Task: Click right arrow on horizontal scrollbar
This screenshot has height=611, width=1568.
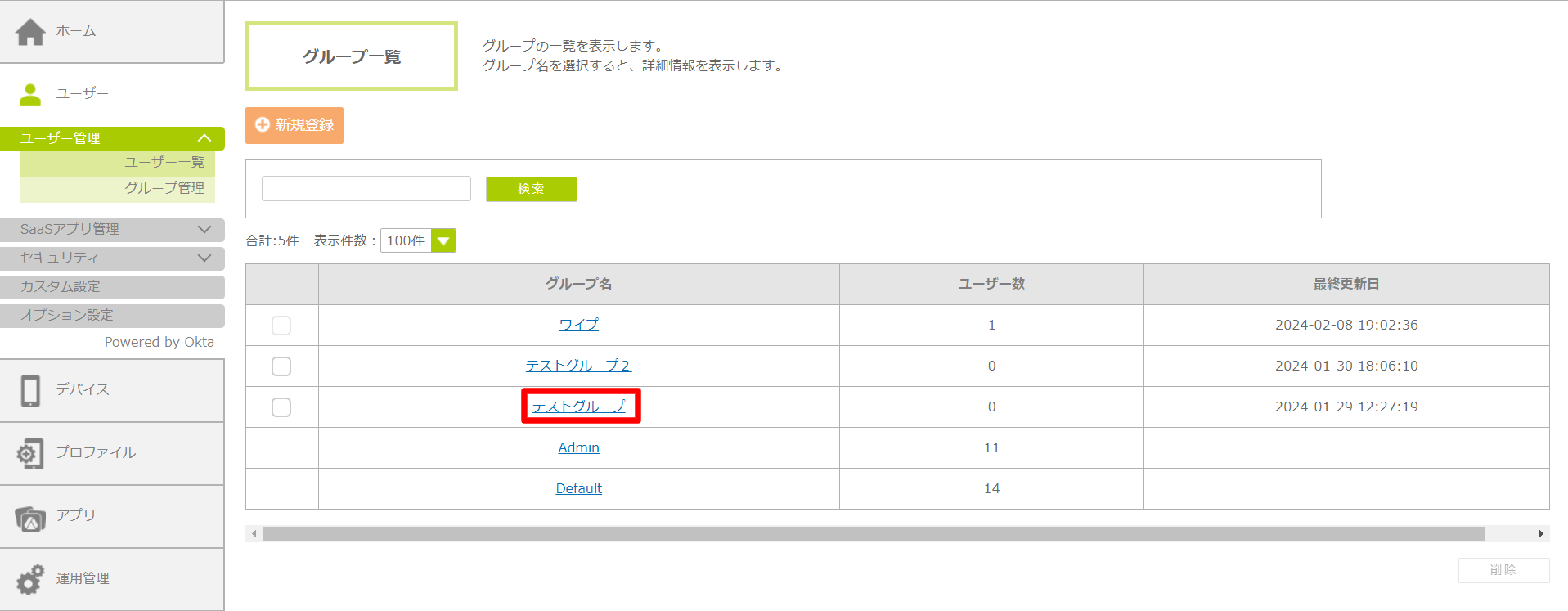Action: (x=1541, y=534)
